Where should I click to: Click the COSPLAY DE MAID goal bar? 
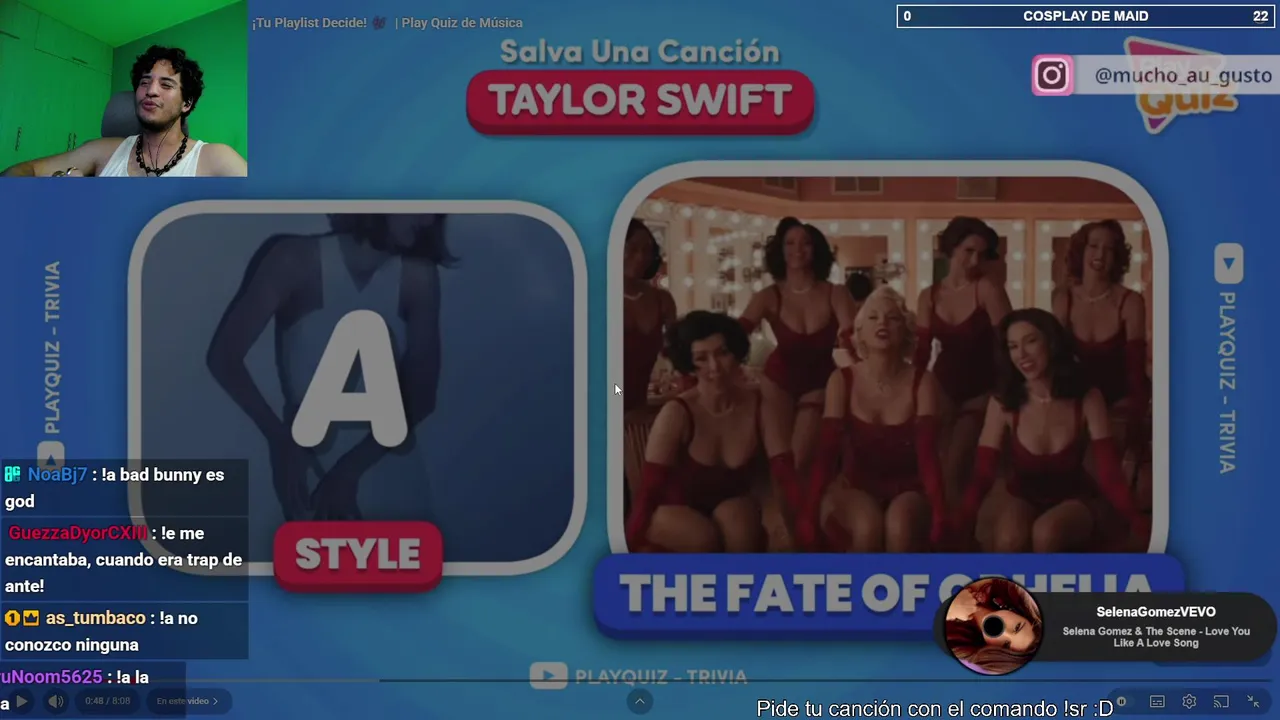[x=1085, y=16]
